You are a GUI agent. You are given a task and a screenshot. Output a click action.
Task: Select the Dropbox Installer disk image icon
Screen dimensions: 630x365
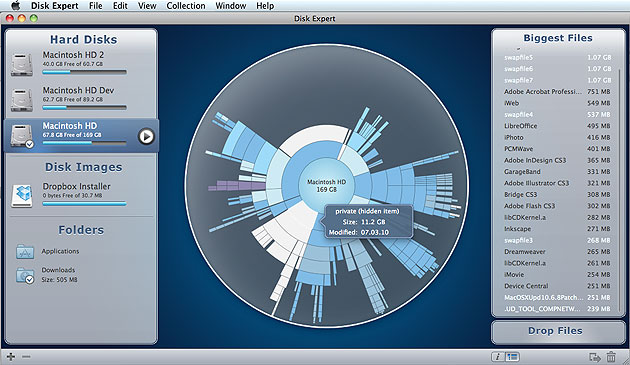[22, 195]
